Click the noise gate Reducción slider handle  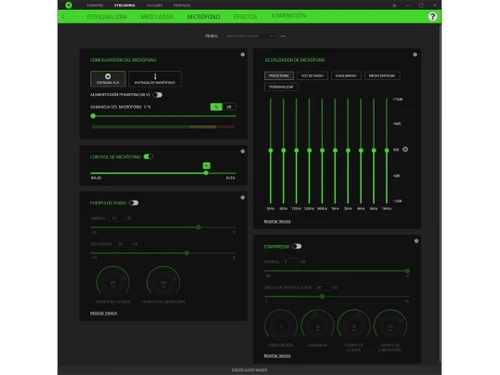[x=187, y=253]
